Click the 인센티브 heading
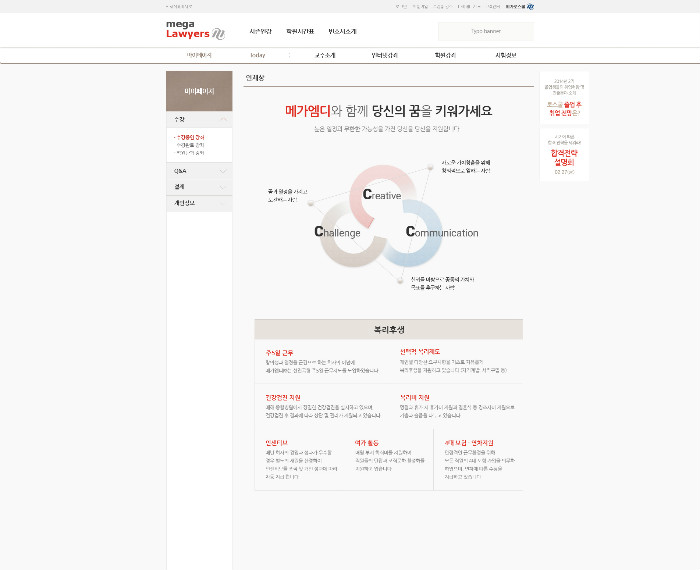This screenshot has height=570, width=700. [x=276, y=443]
